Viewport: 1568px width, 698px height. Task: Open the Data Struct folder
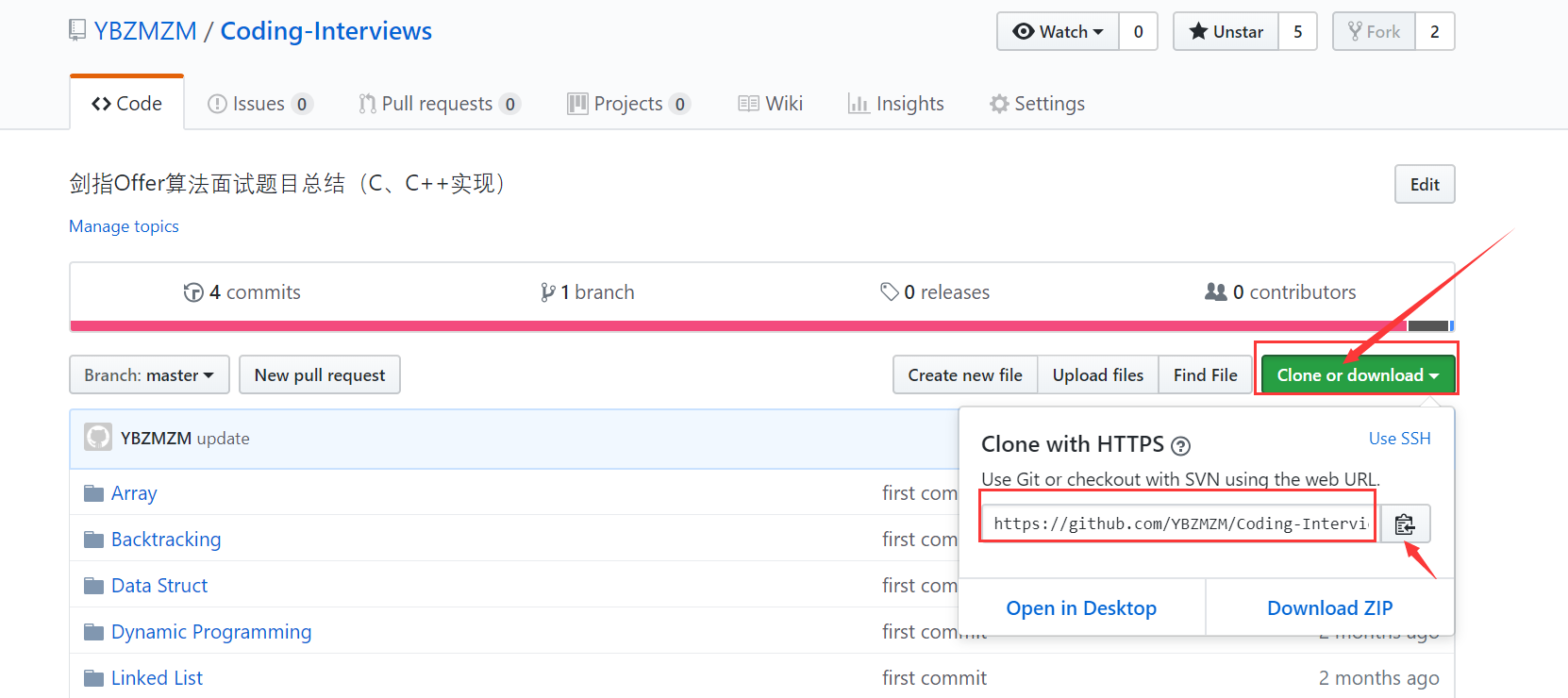click(x=159, y=586)
